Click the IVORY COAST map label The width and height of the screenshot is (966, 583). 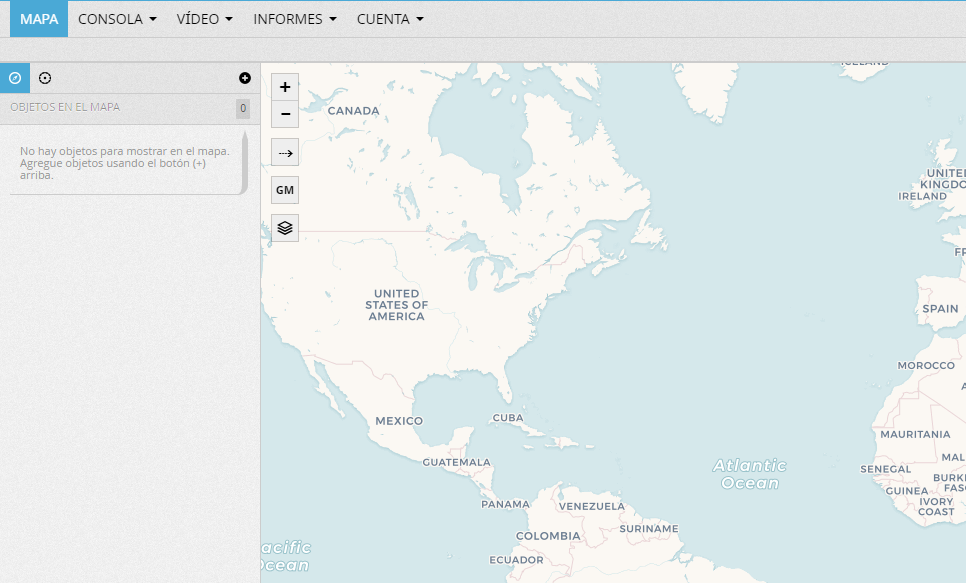coord(936,507)
